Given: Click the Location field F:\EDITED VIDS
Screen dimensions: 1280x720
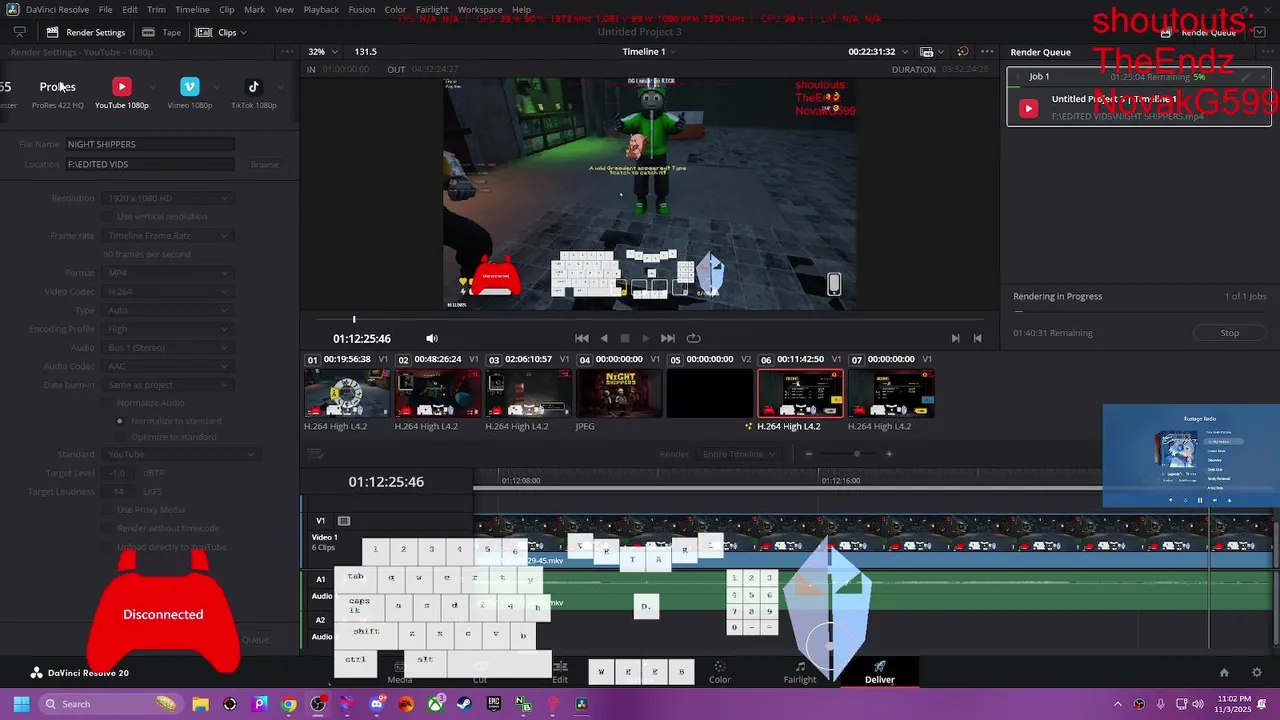Looking at the screenshot, I should 150,164.
